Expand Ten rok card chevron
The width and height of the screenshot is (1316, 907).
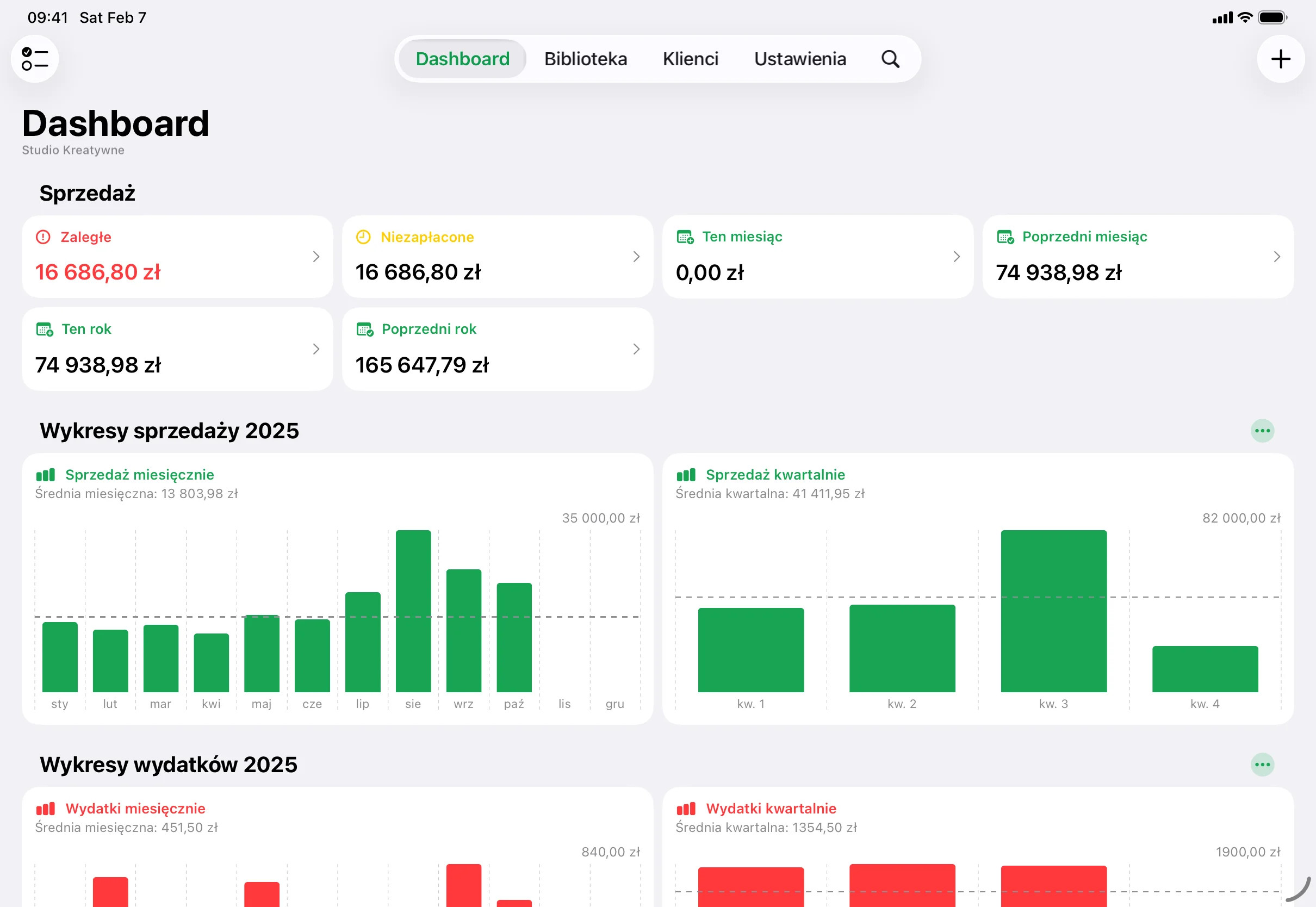[316, 349]
